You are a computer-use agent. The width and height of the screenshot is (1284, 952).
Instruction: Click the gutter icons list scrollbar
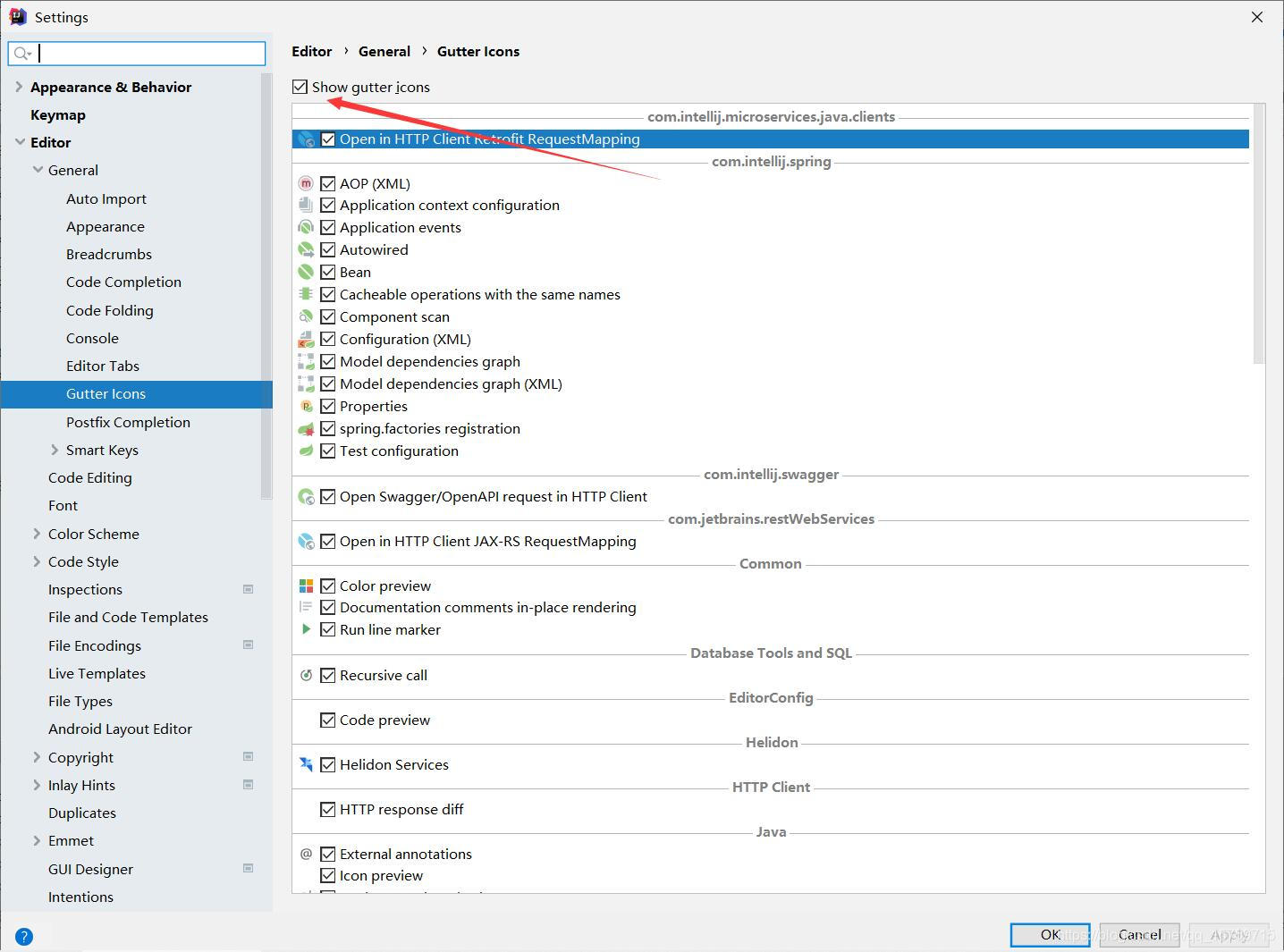(x=1259, y=234)
